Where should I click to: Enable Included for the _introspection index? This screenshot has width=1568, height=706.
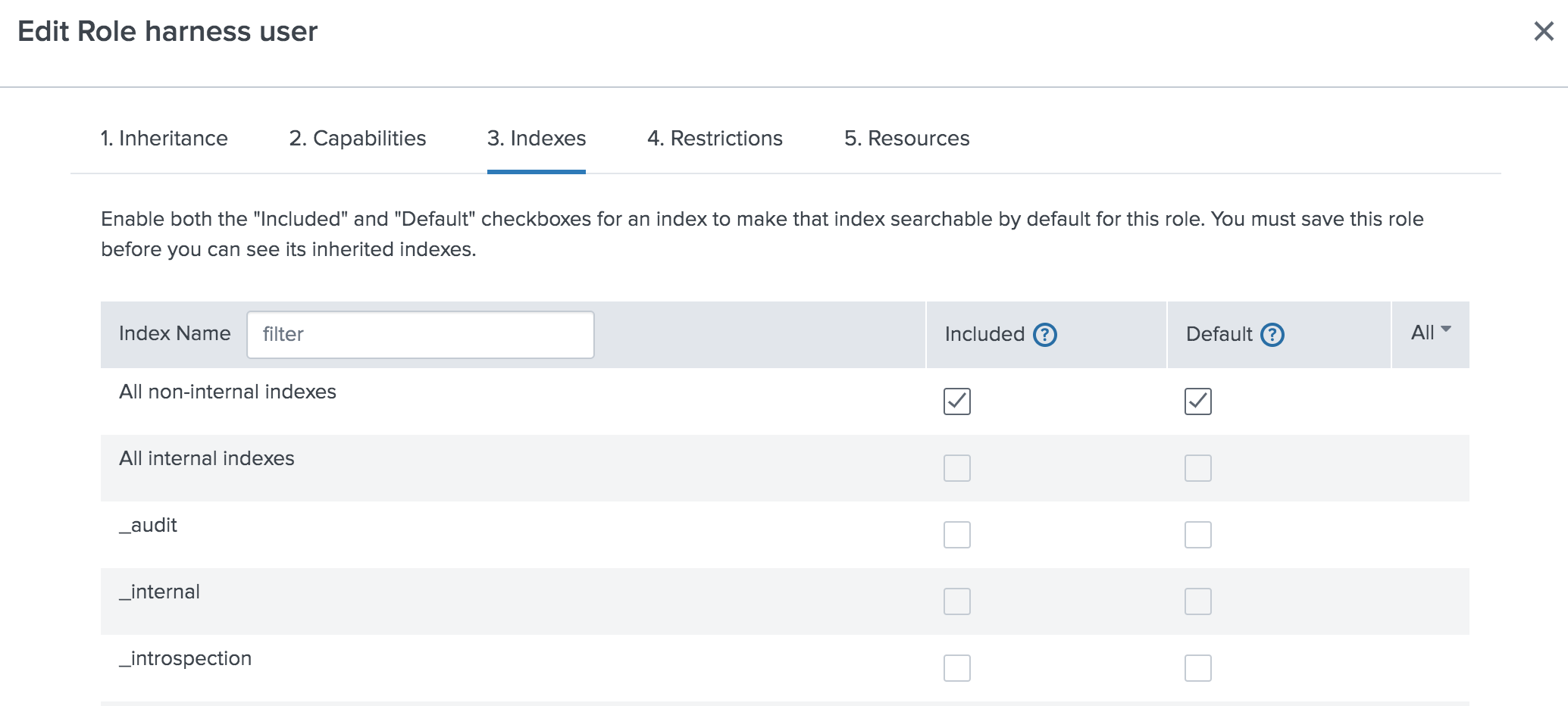click(x=956, y=667)
